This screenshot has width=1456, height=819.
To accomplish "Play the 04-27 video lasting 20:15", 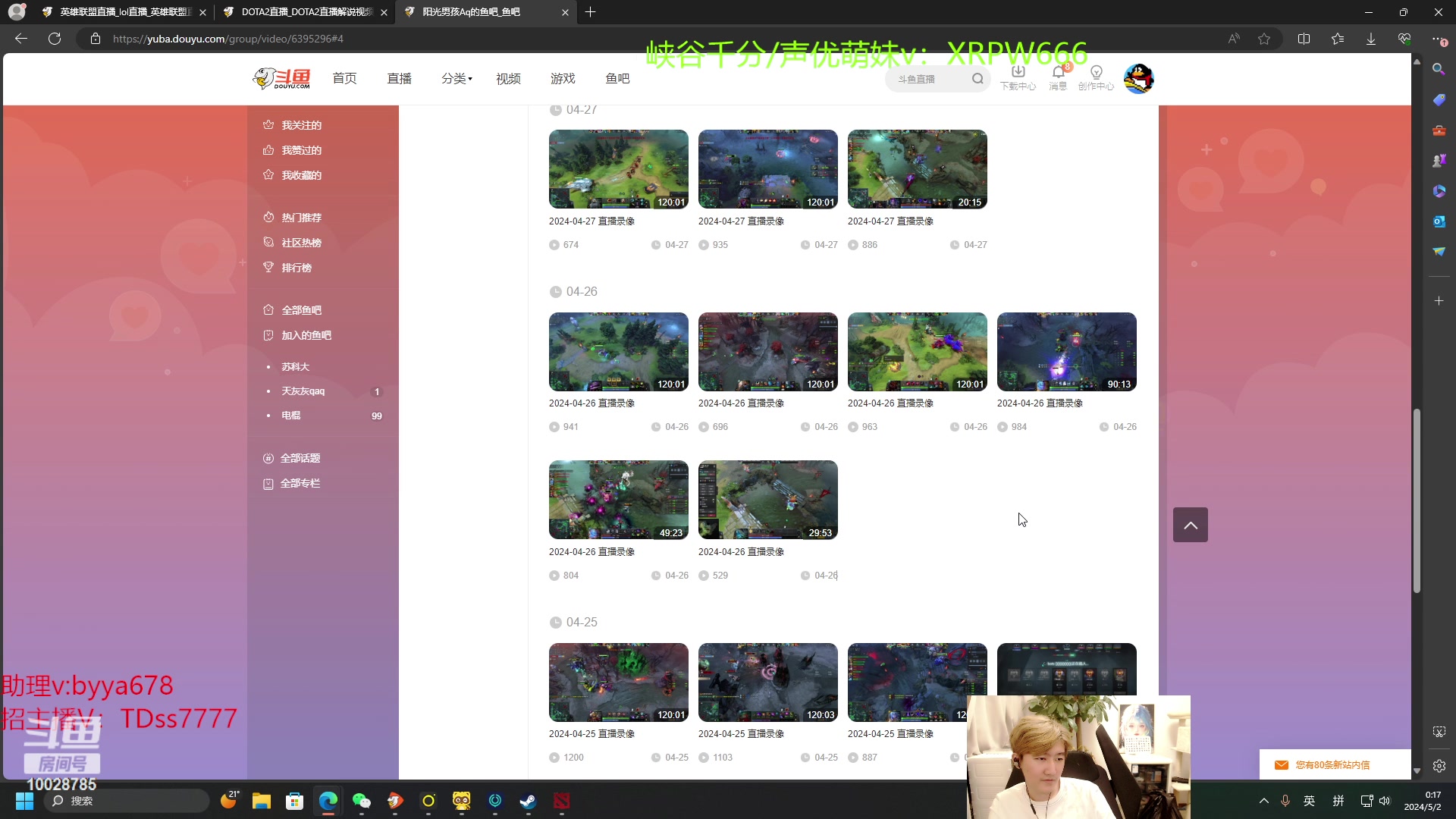I will point(918,169).
